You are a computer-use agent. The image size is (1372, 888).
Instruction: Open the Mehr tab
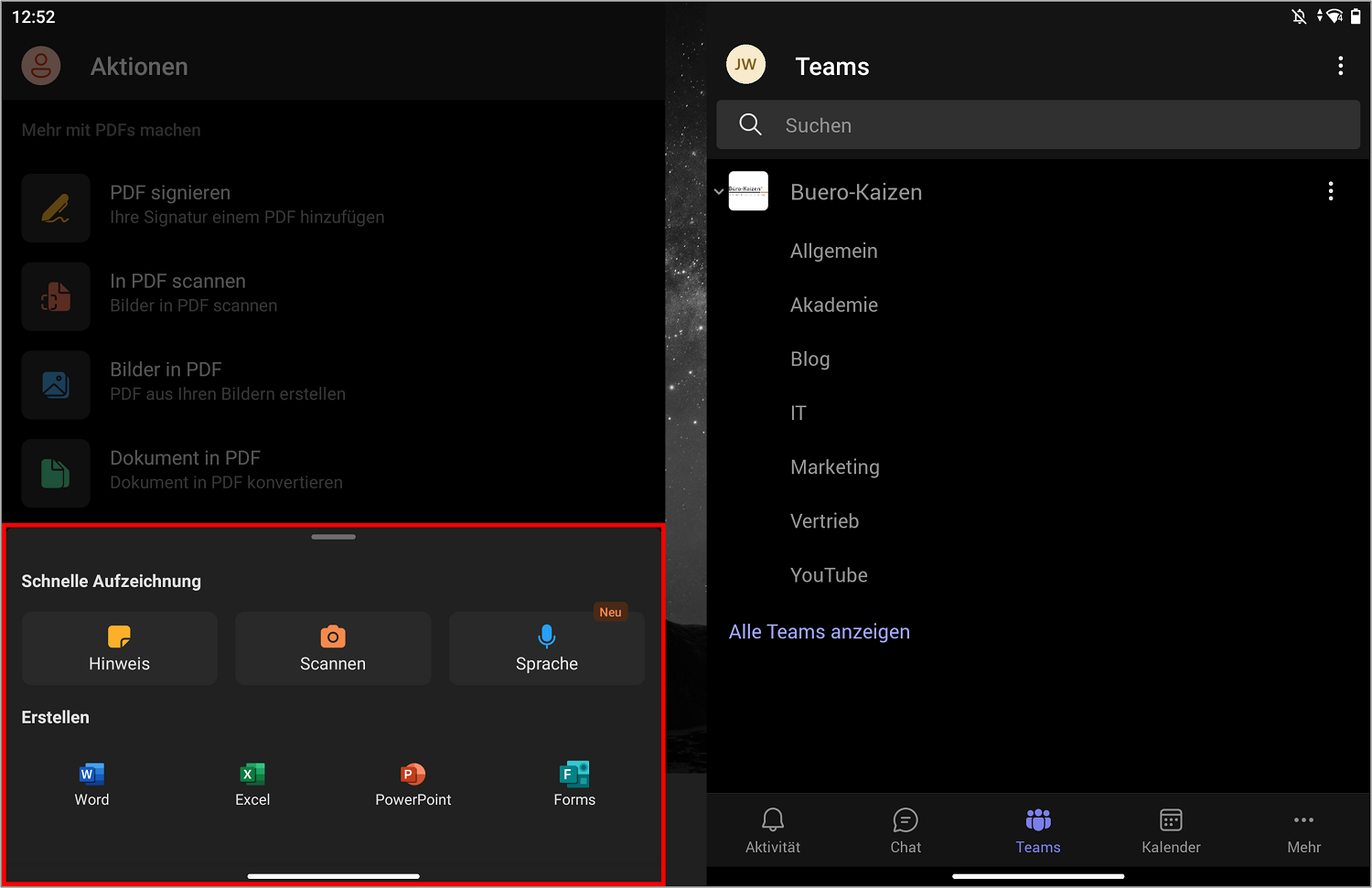pyautogui.click(x=1303, y=830)
